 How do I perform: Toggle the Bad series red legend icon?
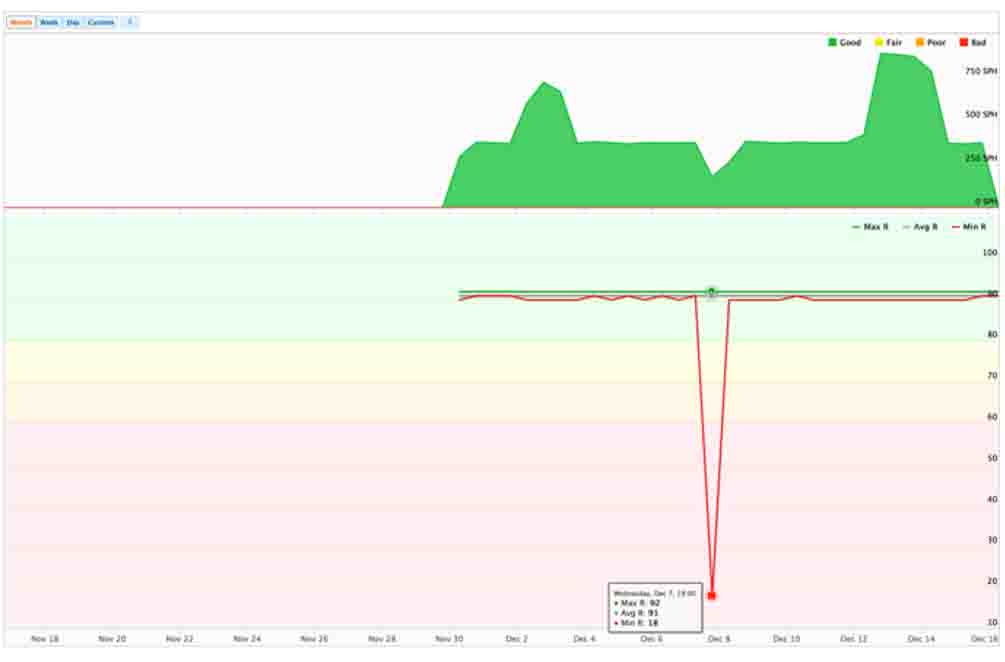(964, 43)
